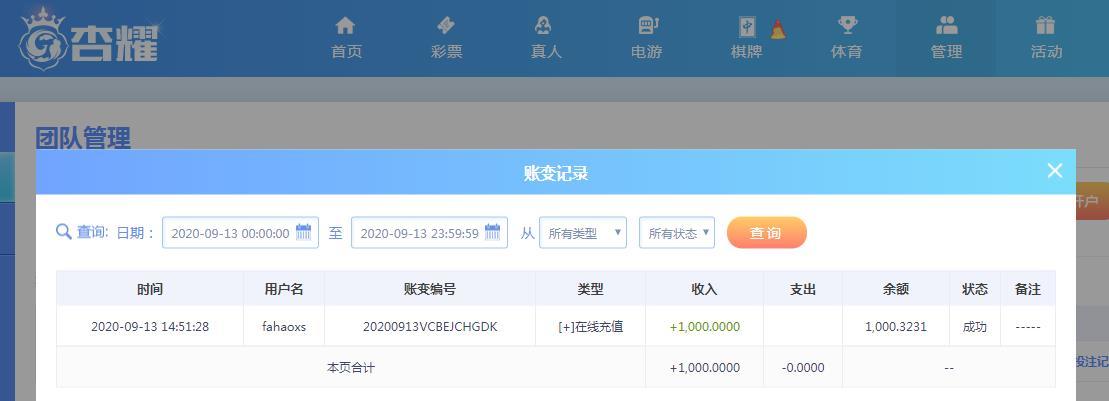
Task: Select the 棋牌 menu label
Action: [746, 52]
